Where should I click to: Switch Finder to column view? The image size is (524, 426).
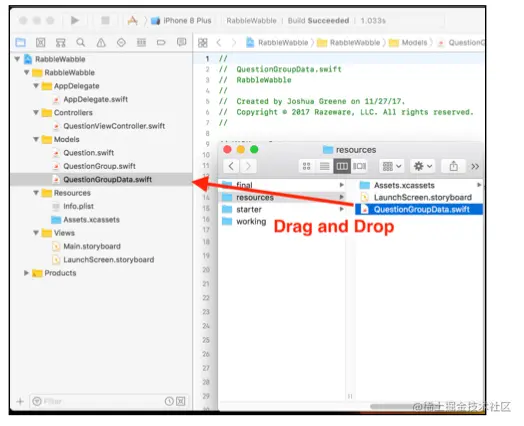[x=342, y=166]
